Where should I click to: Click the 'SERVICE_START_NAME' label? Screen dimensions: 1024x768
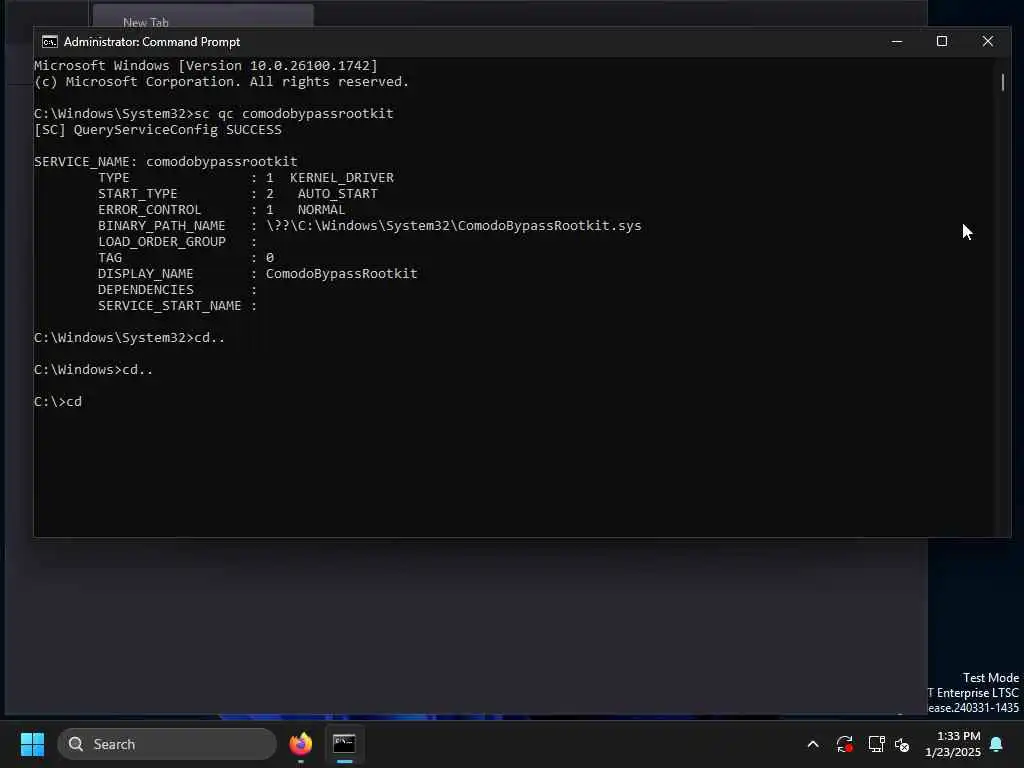170,306
